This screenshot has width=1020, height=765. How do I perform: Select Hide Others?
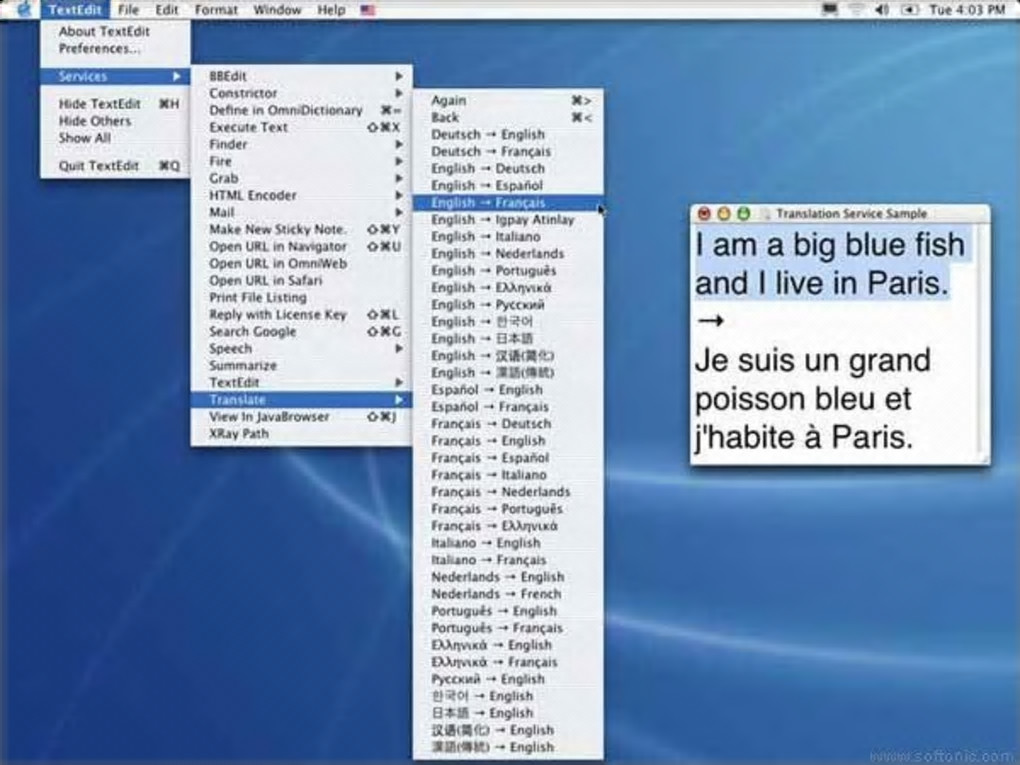pyautogui.click(x=115, y=121)
